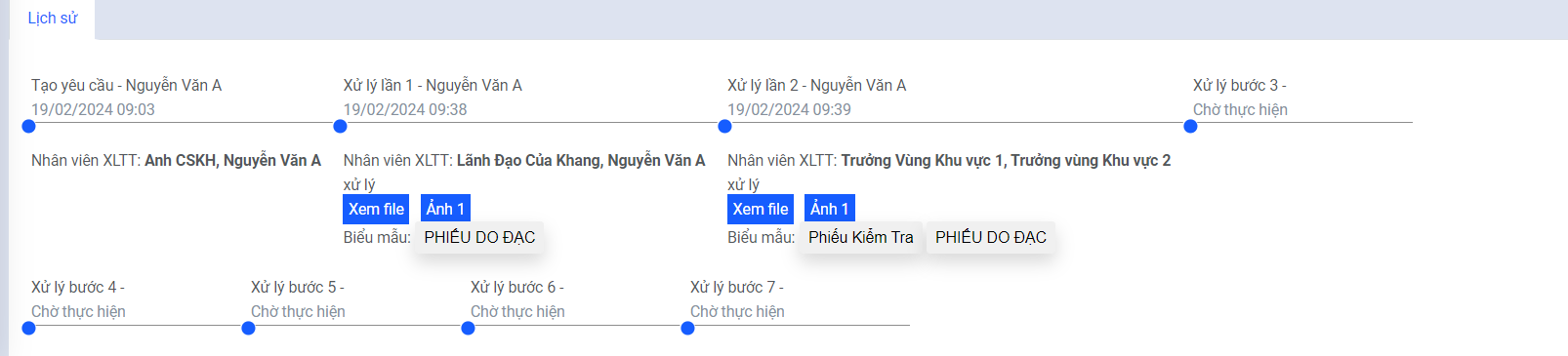Image resolution: width=1568 pixels, height=356 pixels.
Task: Click the Tạo yêu cầu timeline dot
Action: (28, 126)
